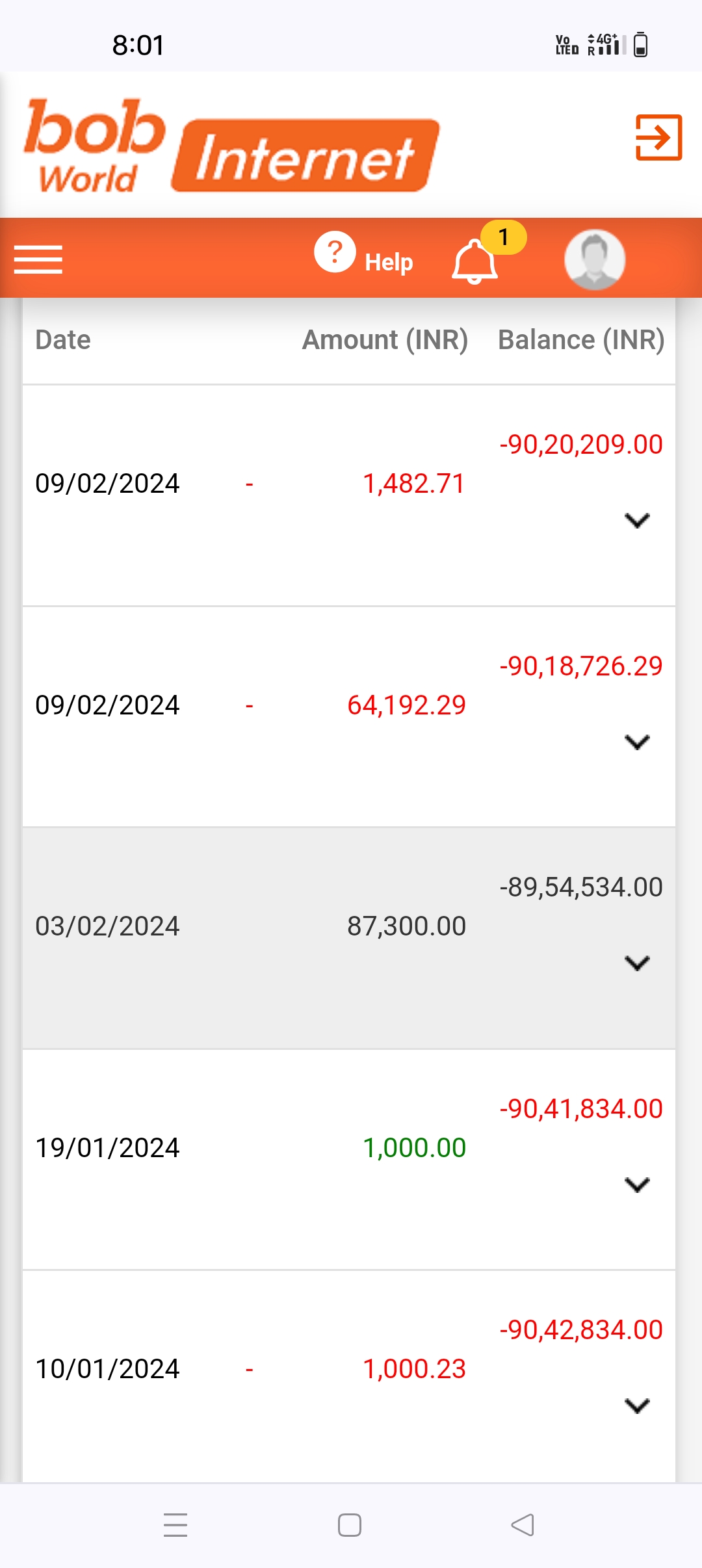Image resolution: width=702 pixels, height=1568 pixels.
Task: Tap the Android home button
Action: pyautogui.click(x=350, y=1525)
